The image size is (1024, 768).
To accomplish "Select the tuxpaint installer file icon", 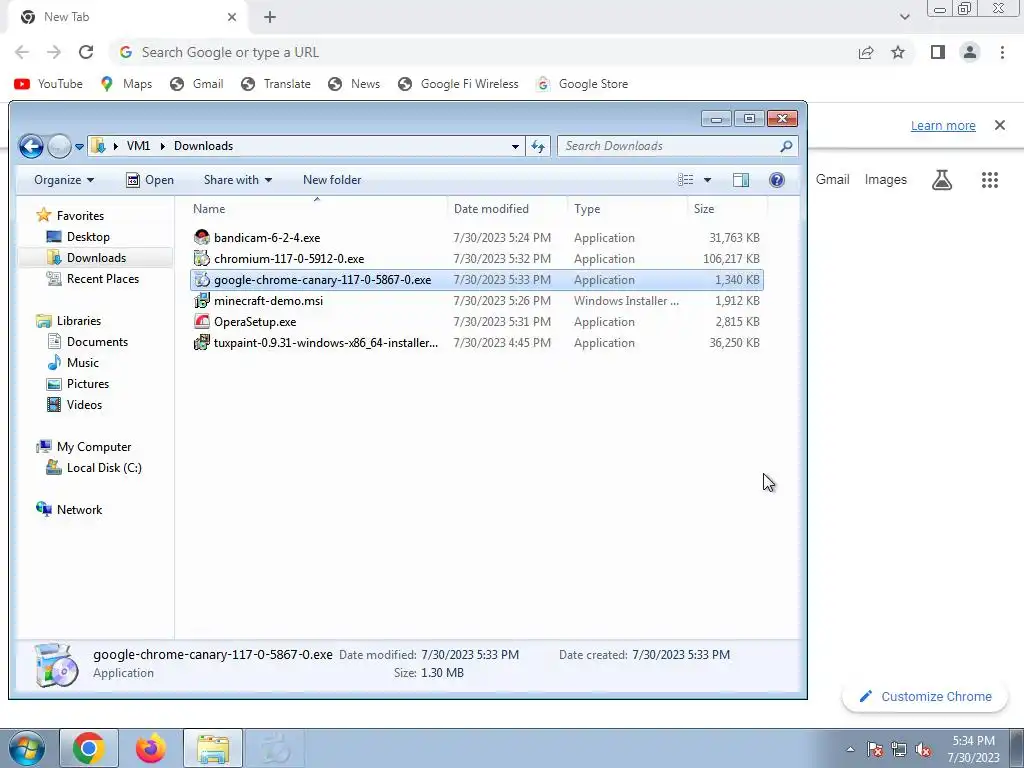I will point(202,342).
